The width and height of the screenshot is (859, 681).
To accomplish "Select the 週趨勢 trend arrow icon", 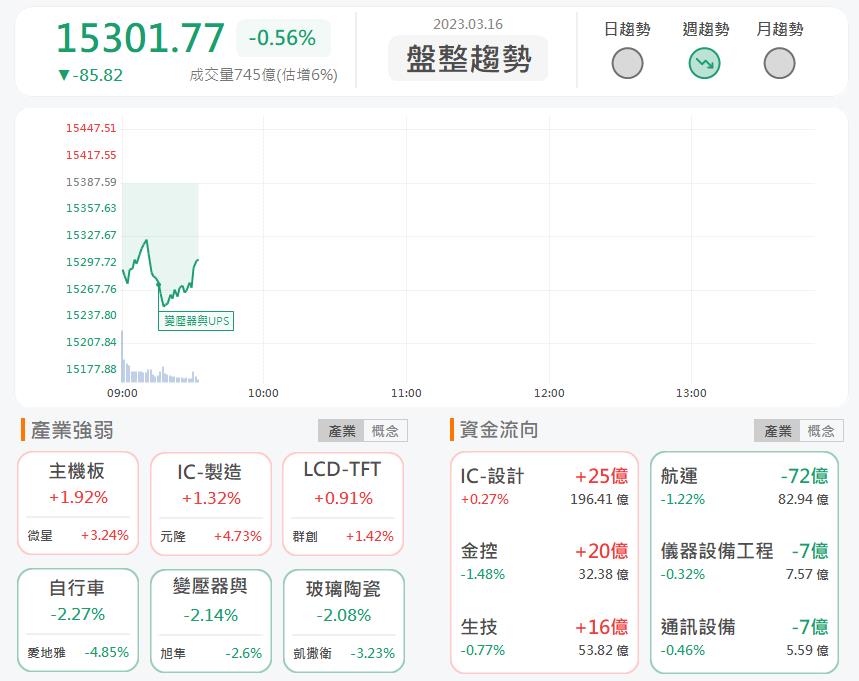I will [x=703, y=62].
